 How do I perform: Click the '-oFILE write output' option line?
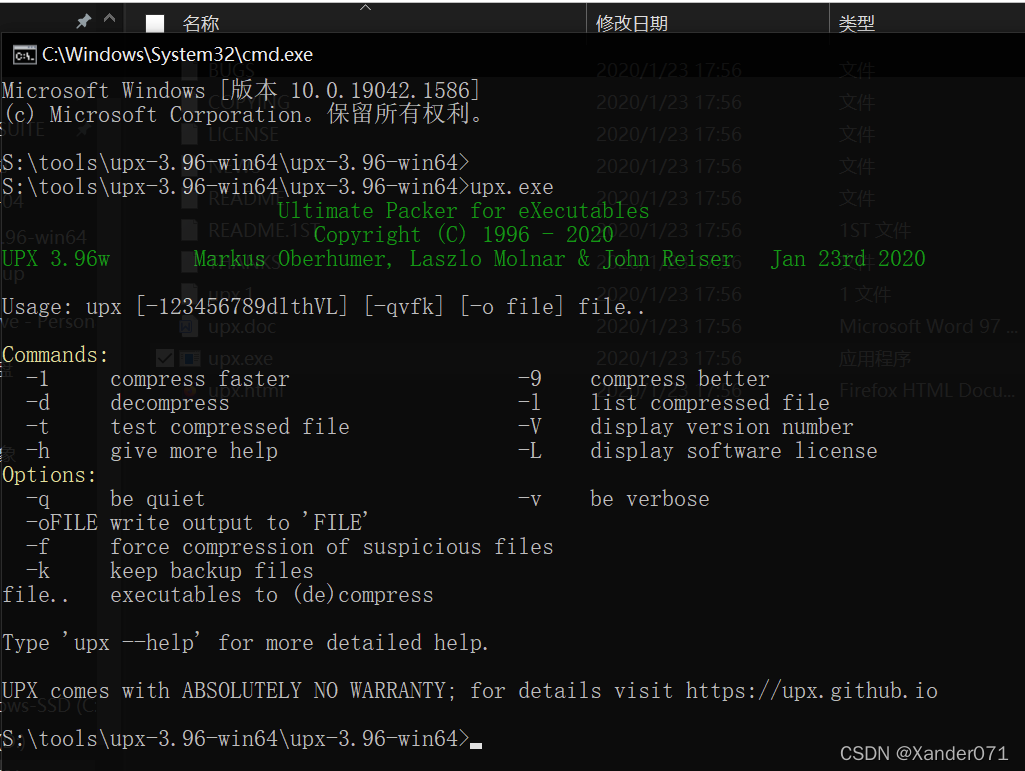click(197, 523)
